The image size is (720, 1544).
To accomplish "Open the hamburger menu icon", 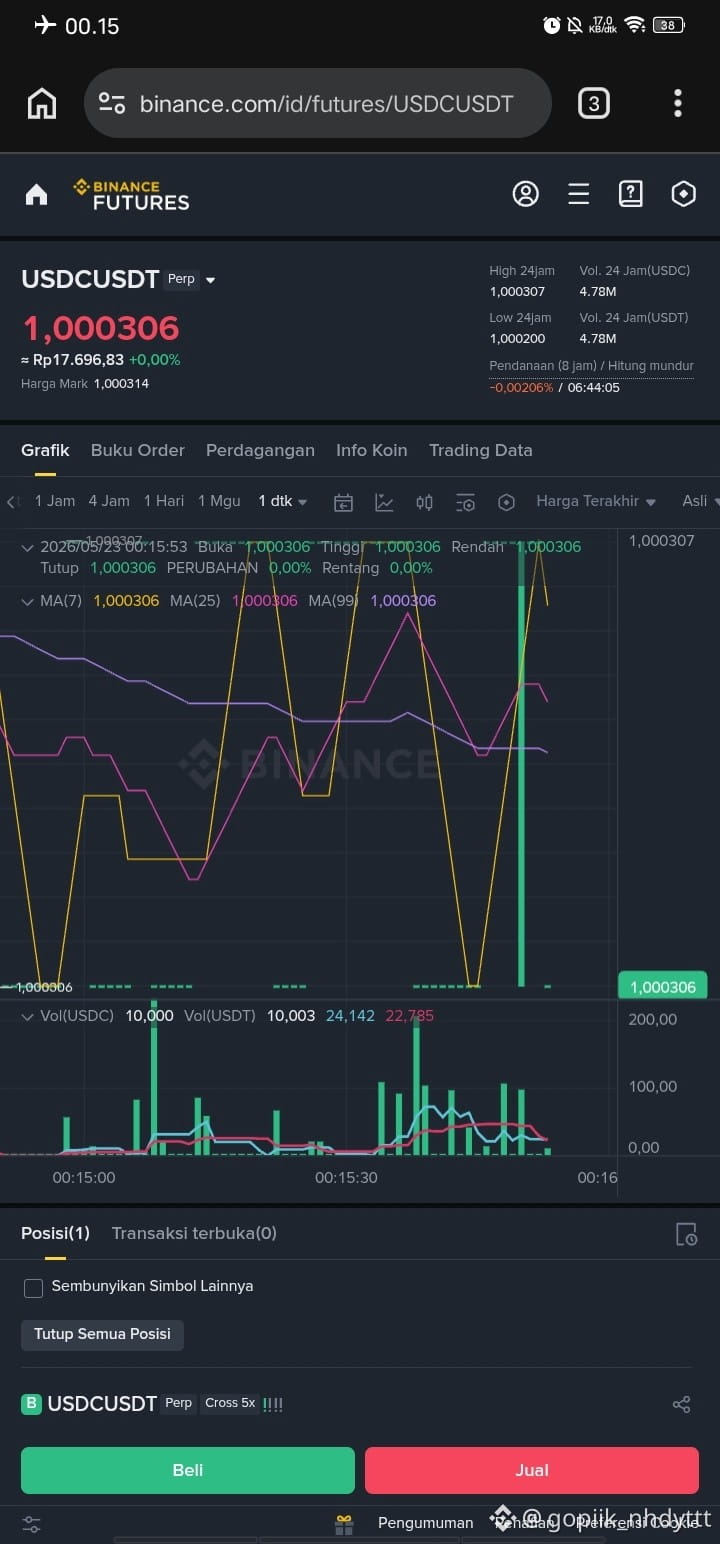I will tap(578, 194).
